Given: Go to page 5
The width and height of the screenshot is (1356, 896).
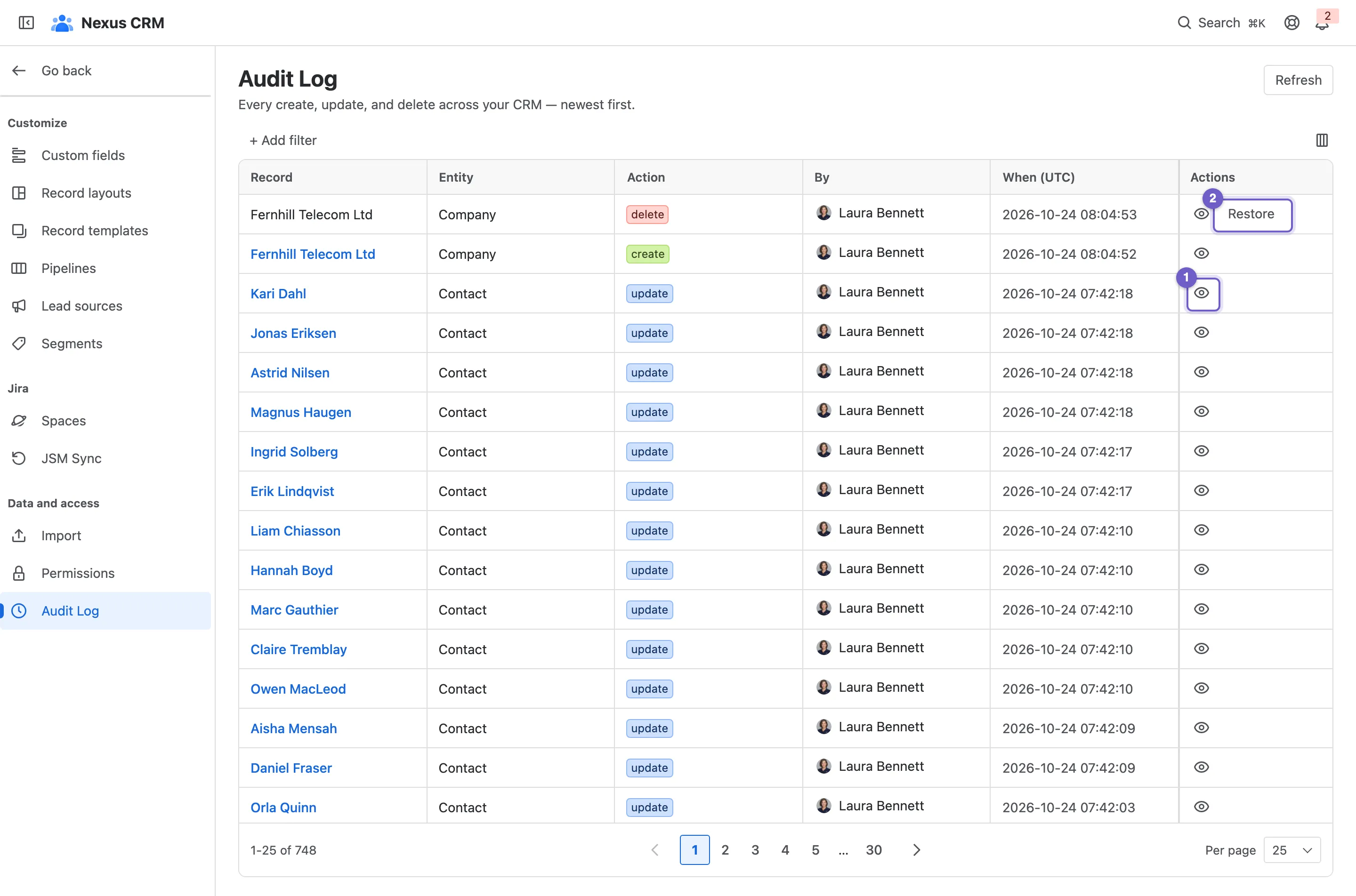Looking at the screenshot, I should pos(816,850).
